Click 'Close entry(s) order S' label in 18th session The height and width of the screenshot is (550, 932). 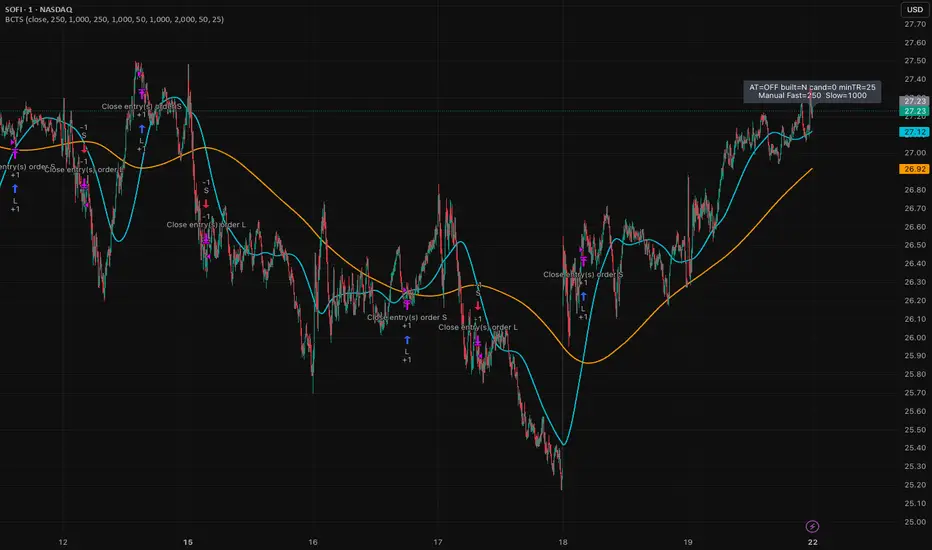tap(583, 275)
